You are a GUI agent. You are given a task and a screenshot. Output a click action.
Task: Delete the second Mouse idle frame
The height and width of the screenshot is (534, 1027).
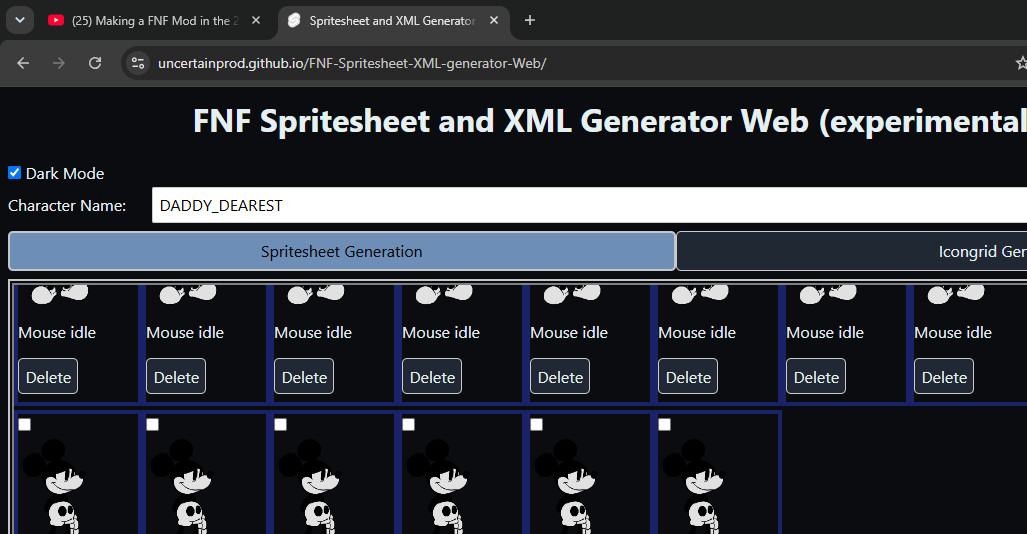[x=176, y=376]
